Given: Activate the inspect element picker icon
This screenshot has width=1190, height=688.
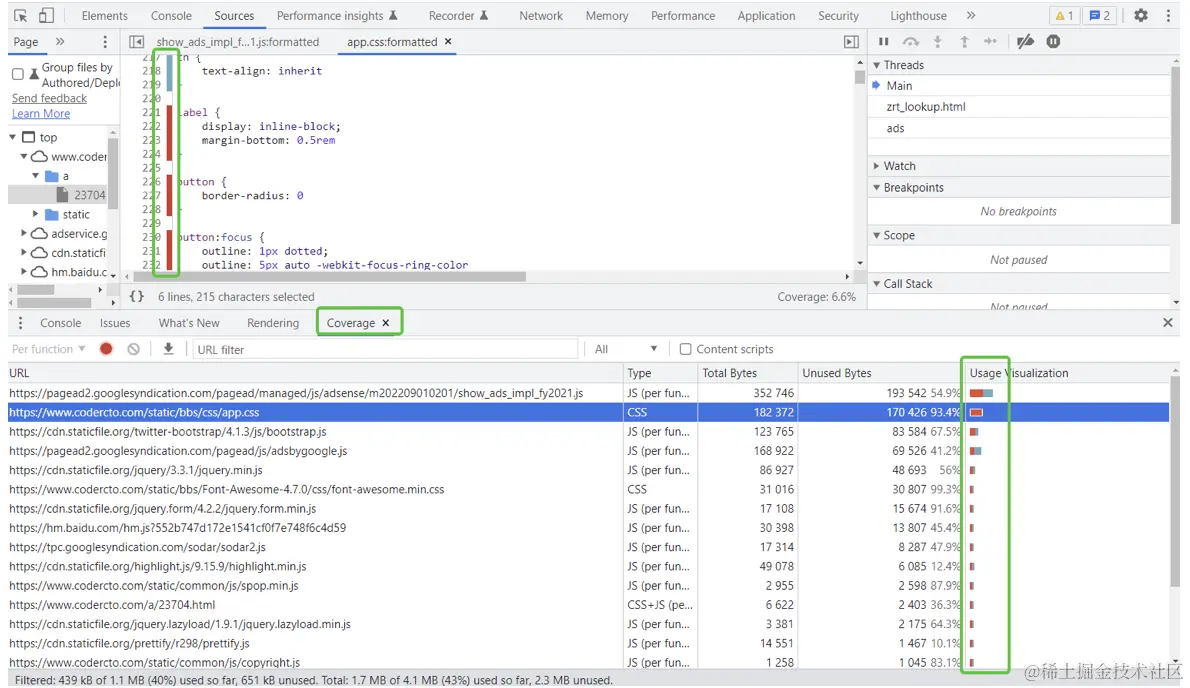Looking at the screenshot, I should [20, 15].
